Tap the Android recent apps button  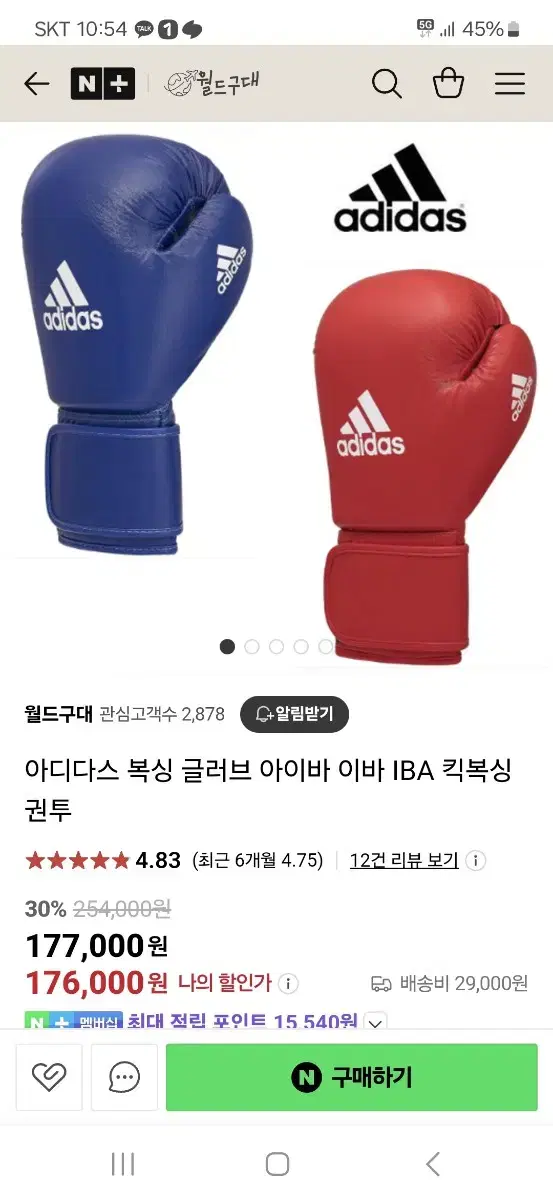click(x=123, y=1163)
